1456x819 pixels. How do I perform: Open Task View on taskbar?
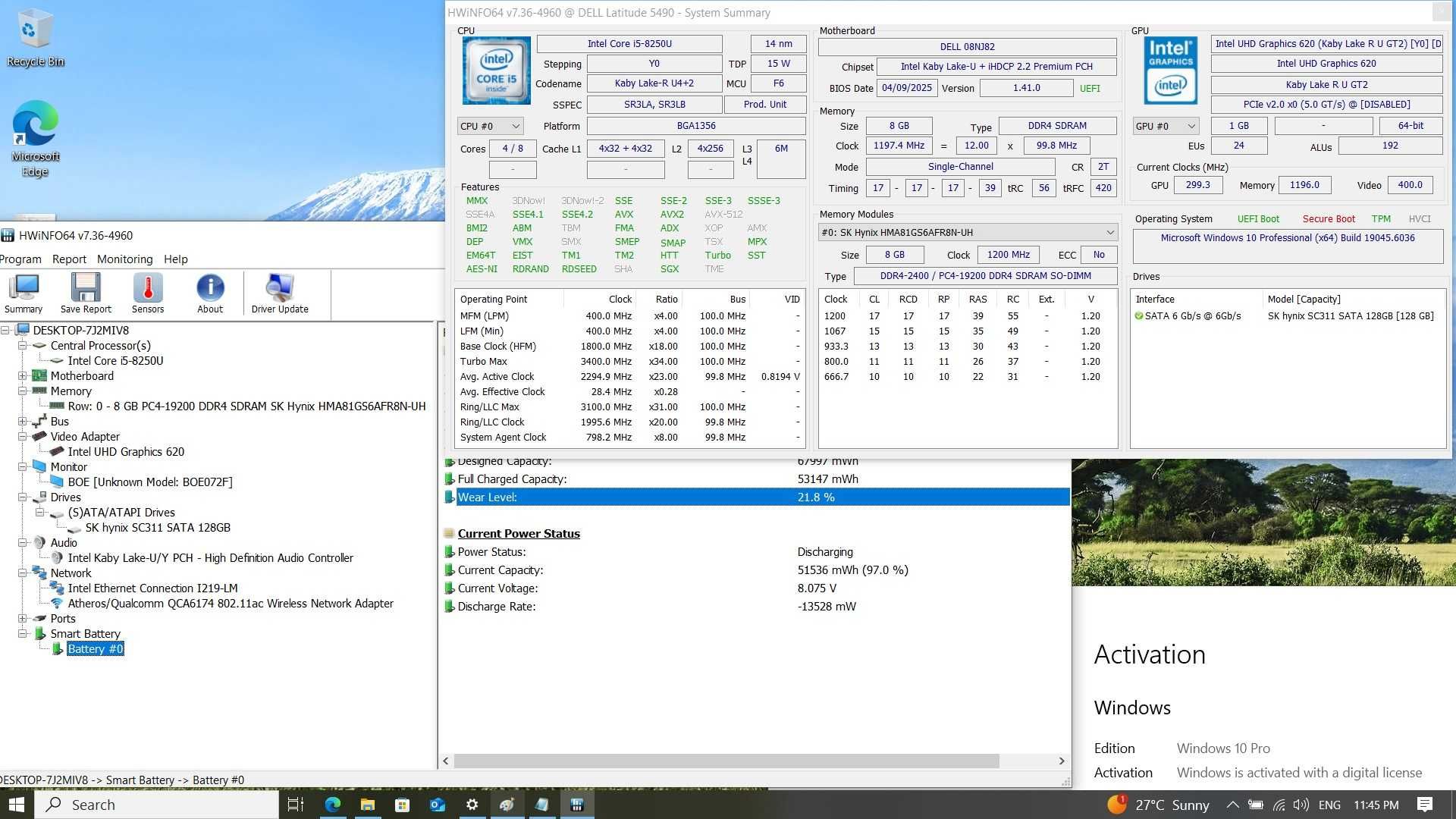[296, 805]
